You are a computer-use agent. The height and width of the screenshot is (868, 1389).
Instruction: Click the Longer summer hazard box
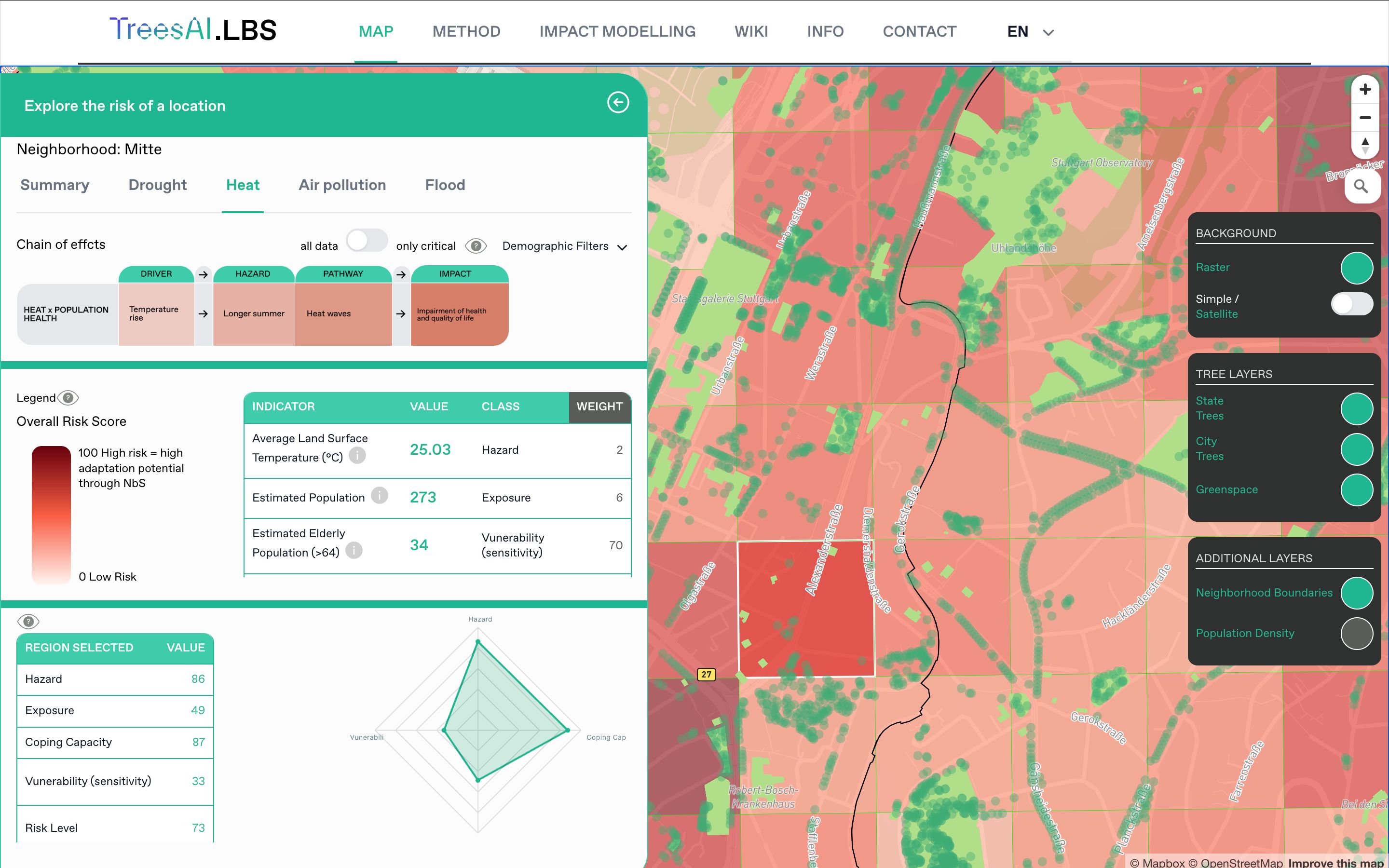pyautogui.click(x=254, y=313)
